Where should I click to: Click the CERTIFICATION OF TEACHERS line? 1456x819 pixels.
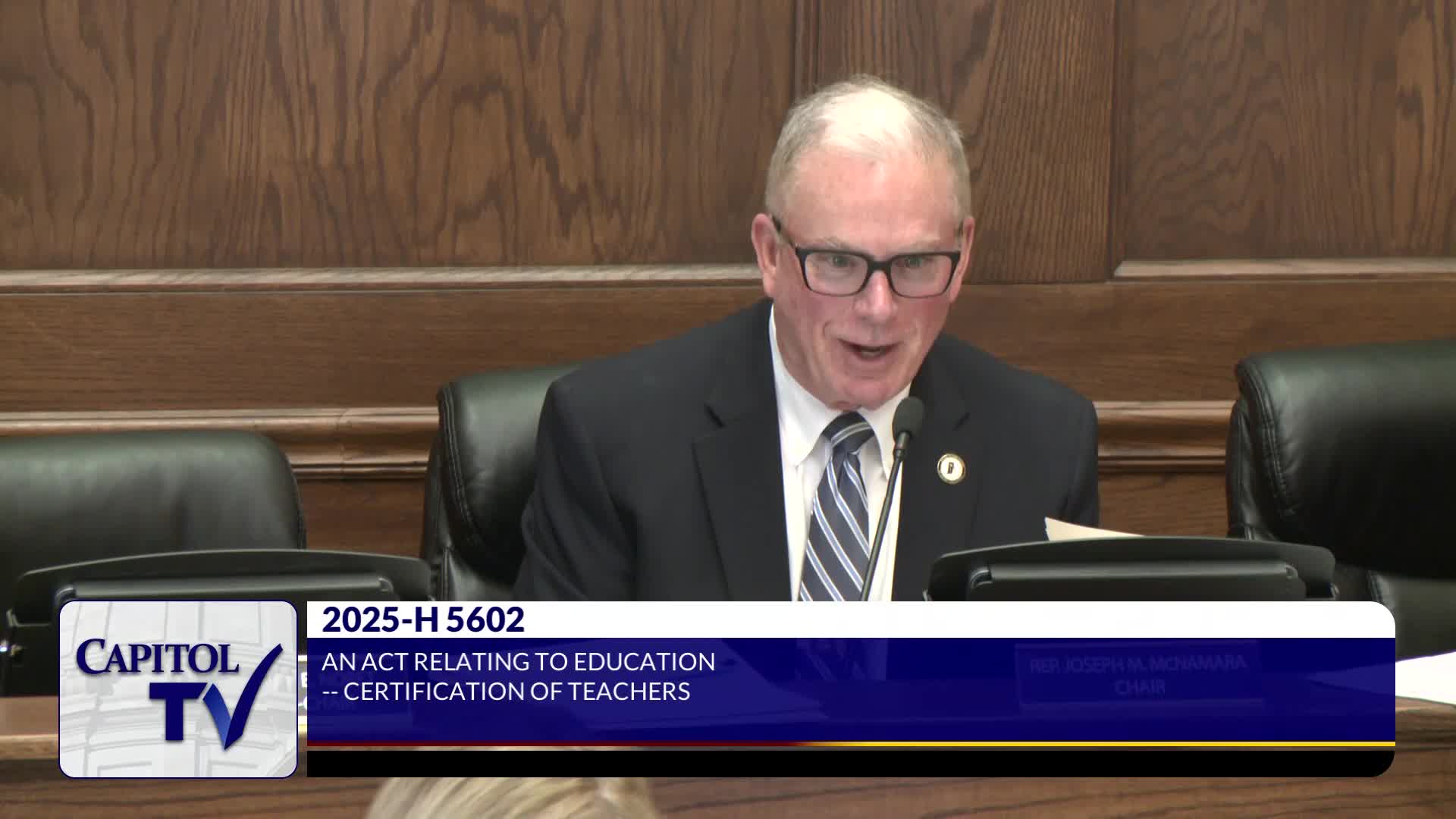pos(506,692)
